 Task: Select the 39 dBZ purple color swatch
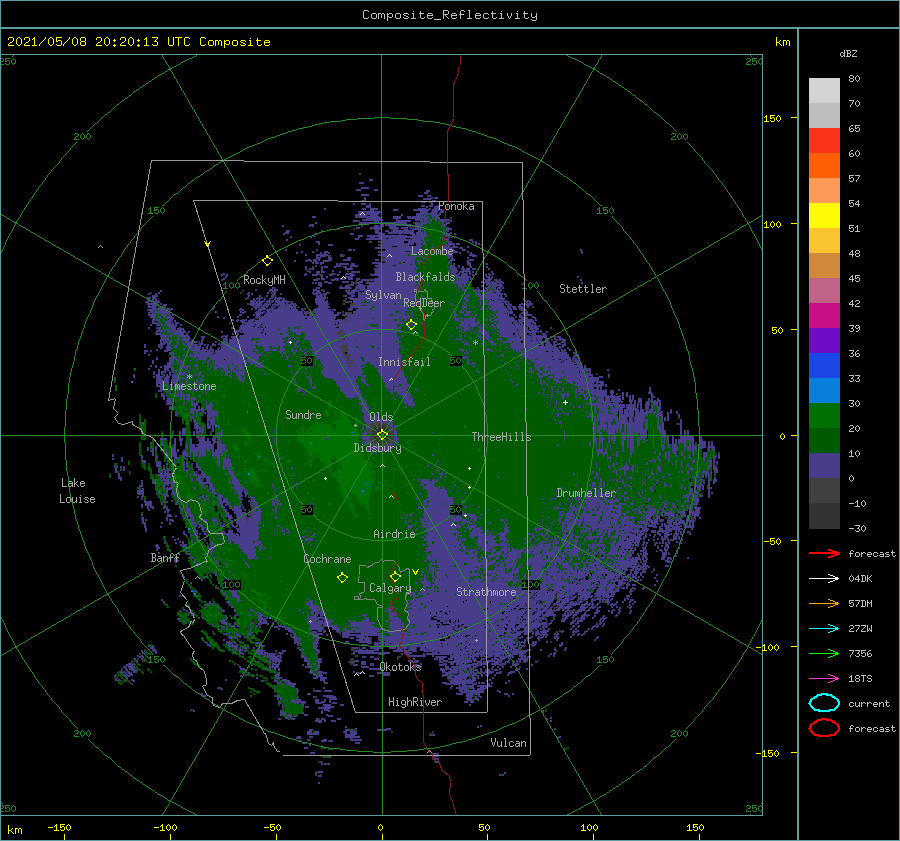pyautogui.click(x=824, y=340)
